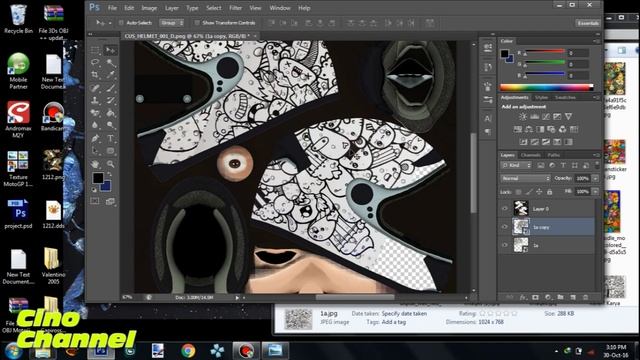Screen dimensions: 640x360
Task: Select the Magic Wand tool
Action: [x=110, y=62]
